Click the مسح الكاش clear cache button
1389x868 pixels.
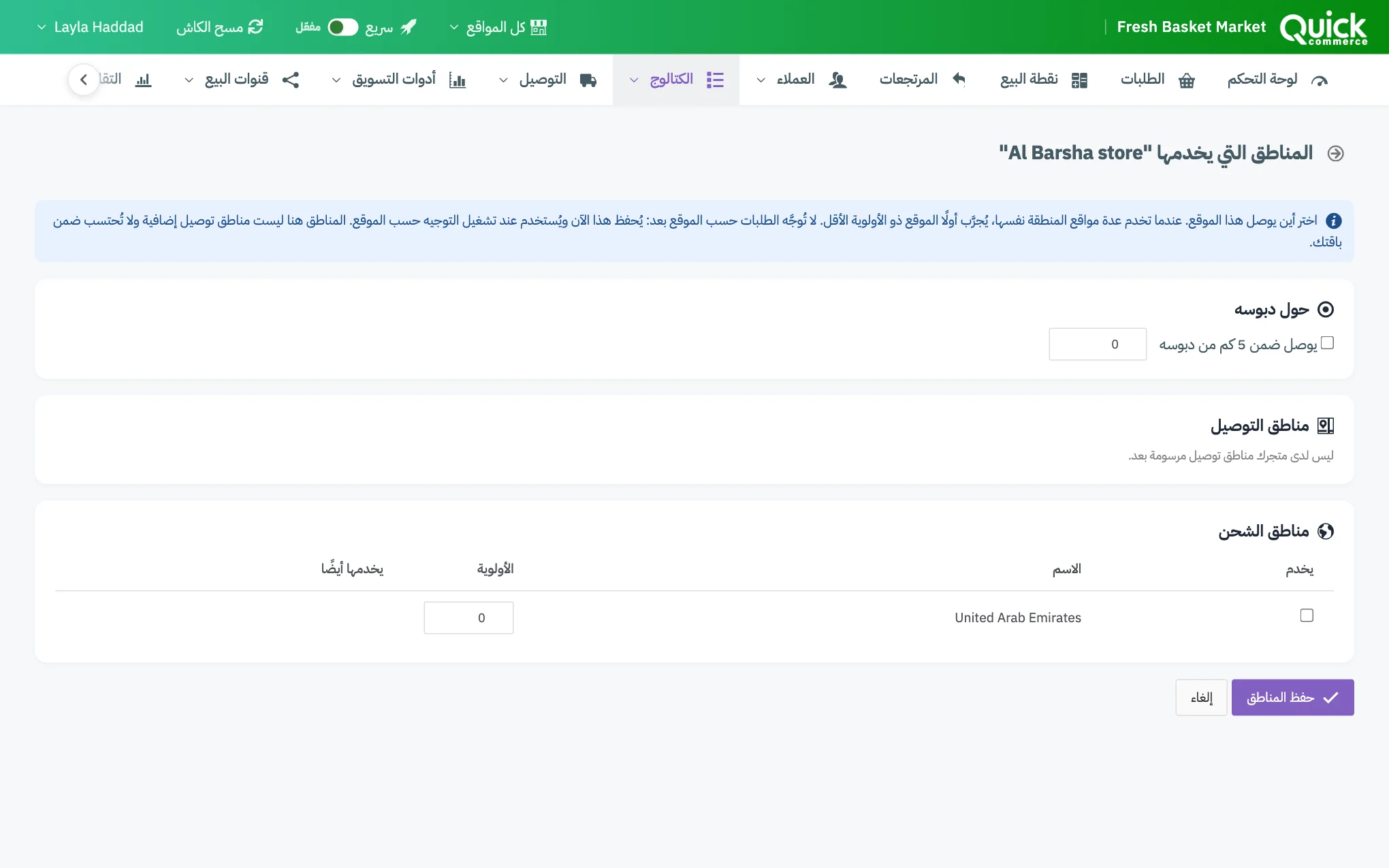(x=220, y=27)
